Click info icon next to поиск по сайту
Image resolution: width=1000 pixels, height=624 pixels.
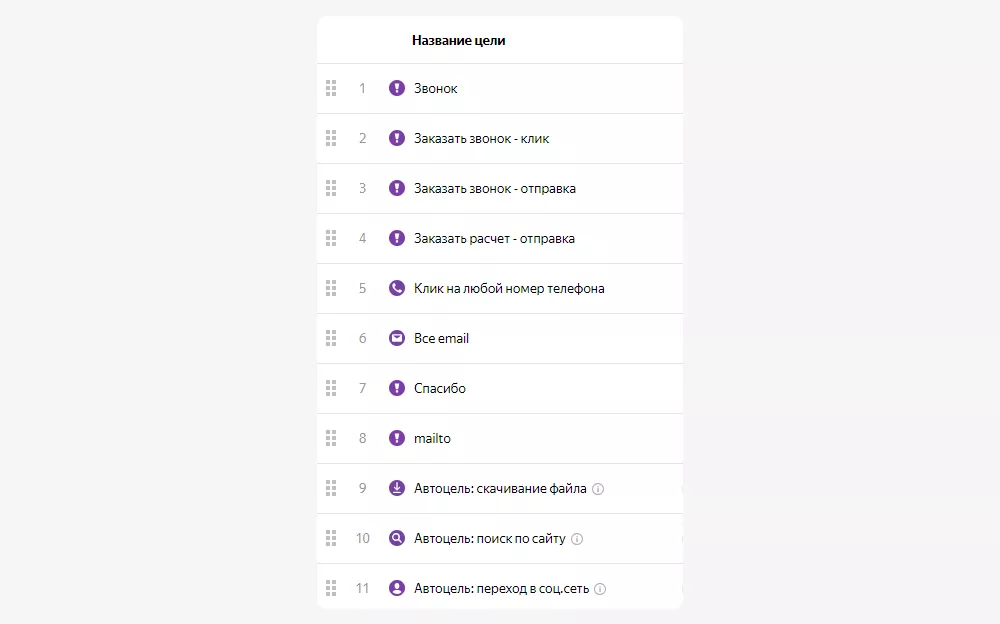tap(577, 539)
